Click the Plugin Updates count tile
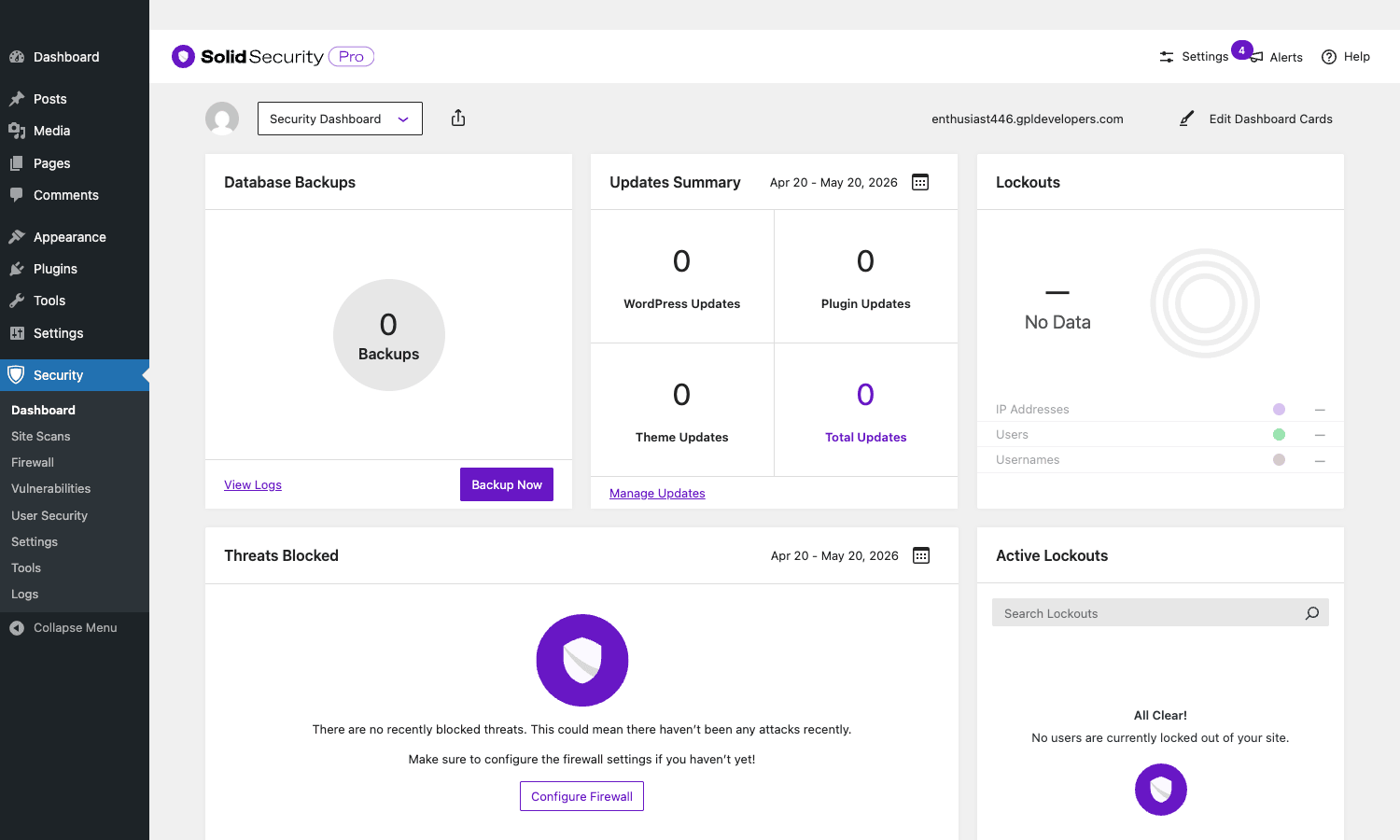 866,276
